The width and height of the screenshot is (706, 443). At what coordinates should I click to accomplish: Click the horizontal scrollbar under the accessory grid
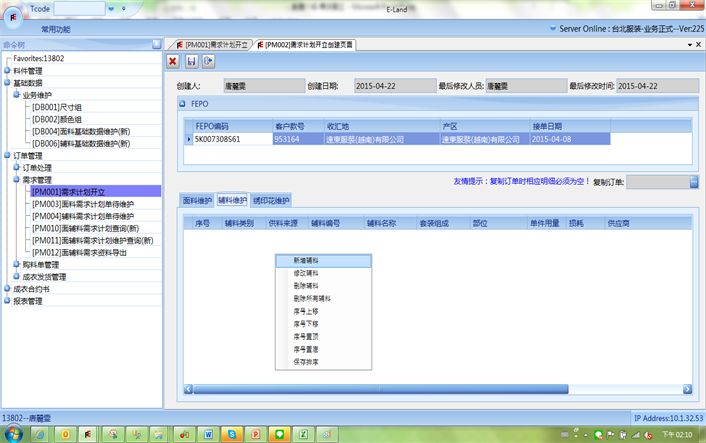435,388
